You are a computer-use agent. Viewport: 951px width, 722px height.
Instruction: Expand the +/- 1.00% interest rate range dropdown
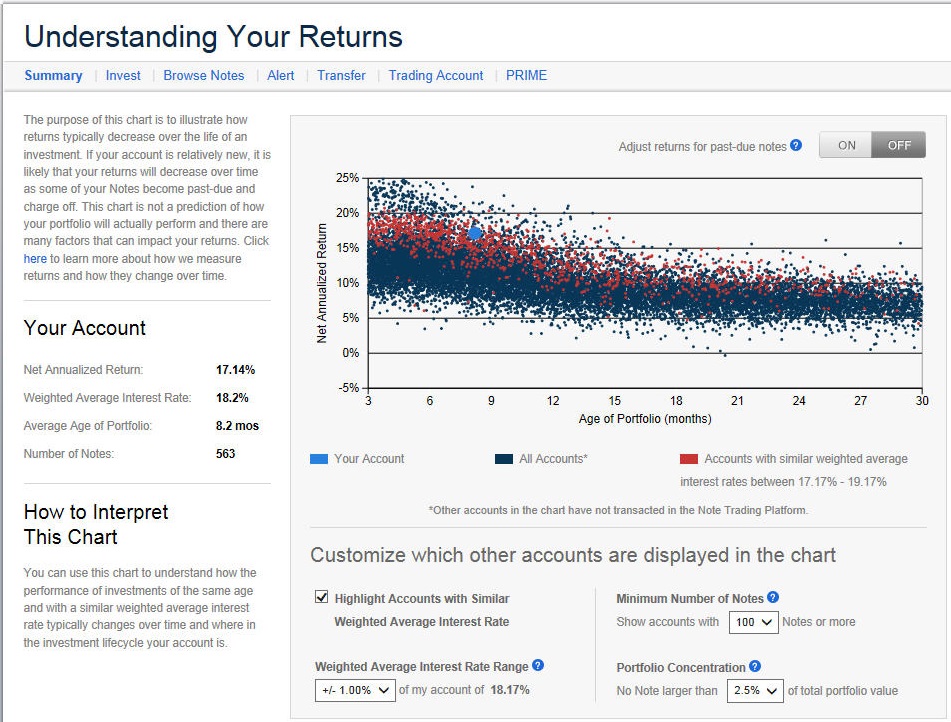354,690
